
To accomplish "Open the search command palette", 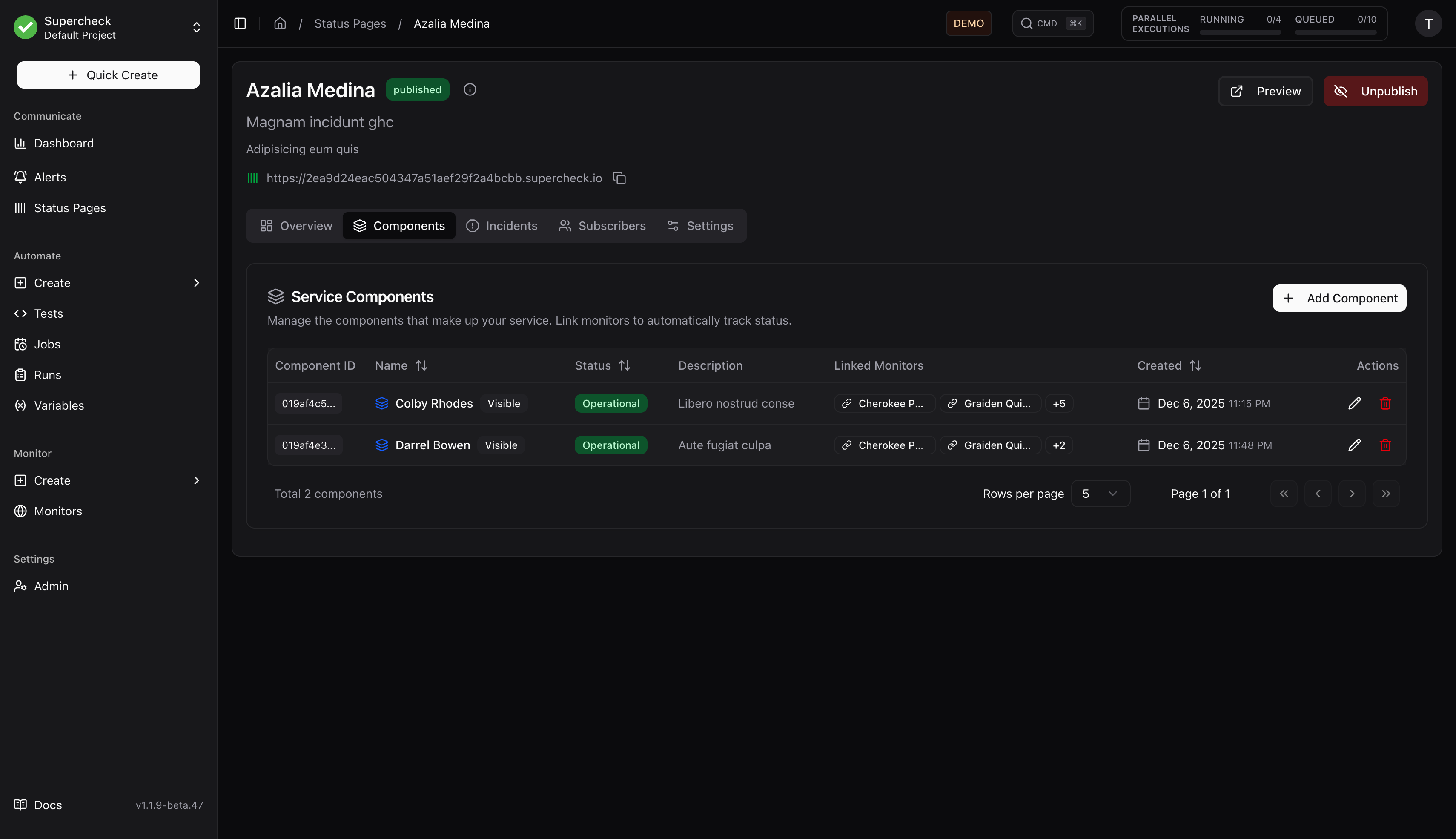I will click(1052, 23).
